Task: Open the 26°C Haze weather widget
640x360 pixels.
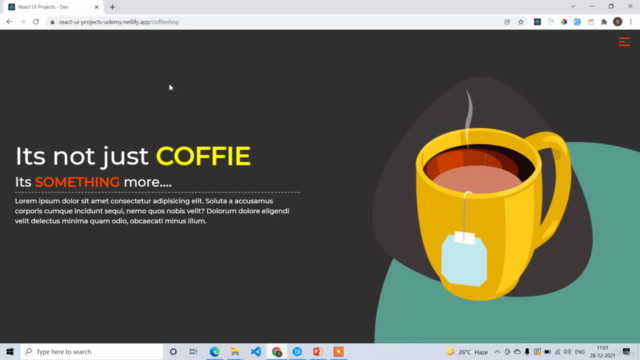Action: click(x=467, y=352)
